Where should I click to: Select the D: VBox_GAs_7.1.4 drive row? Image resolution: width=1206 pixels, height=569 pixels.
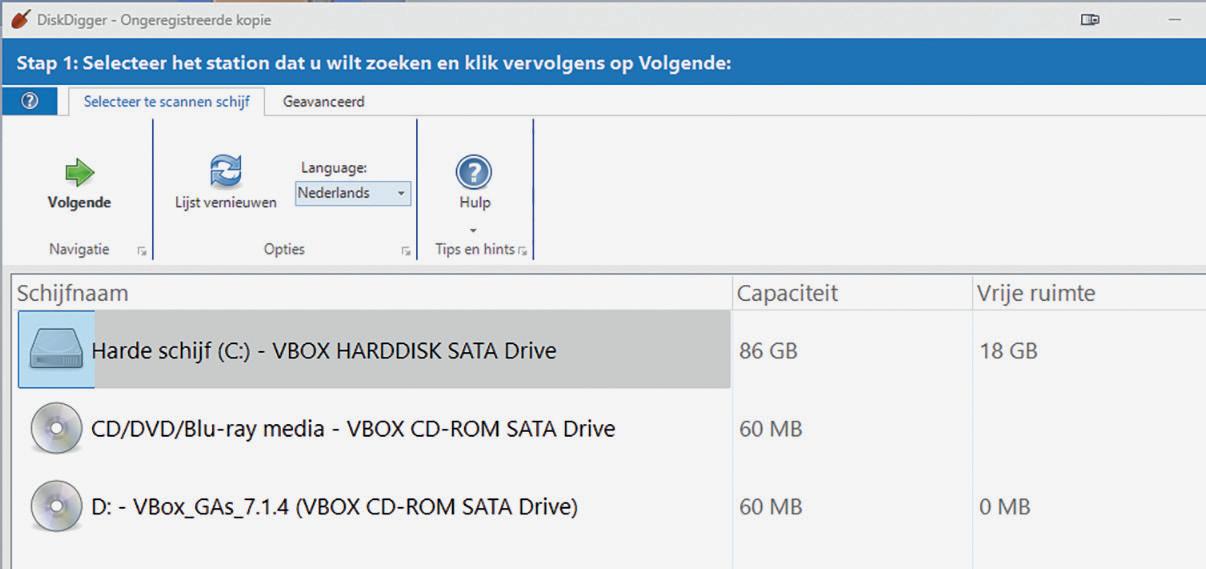(x=334, y=507)
